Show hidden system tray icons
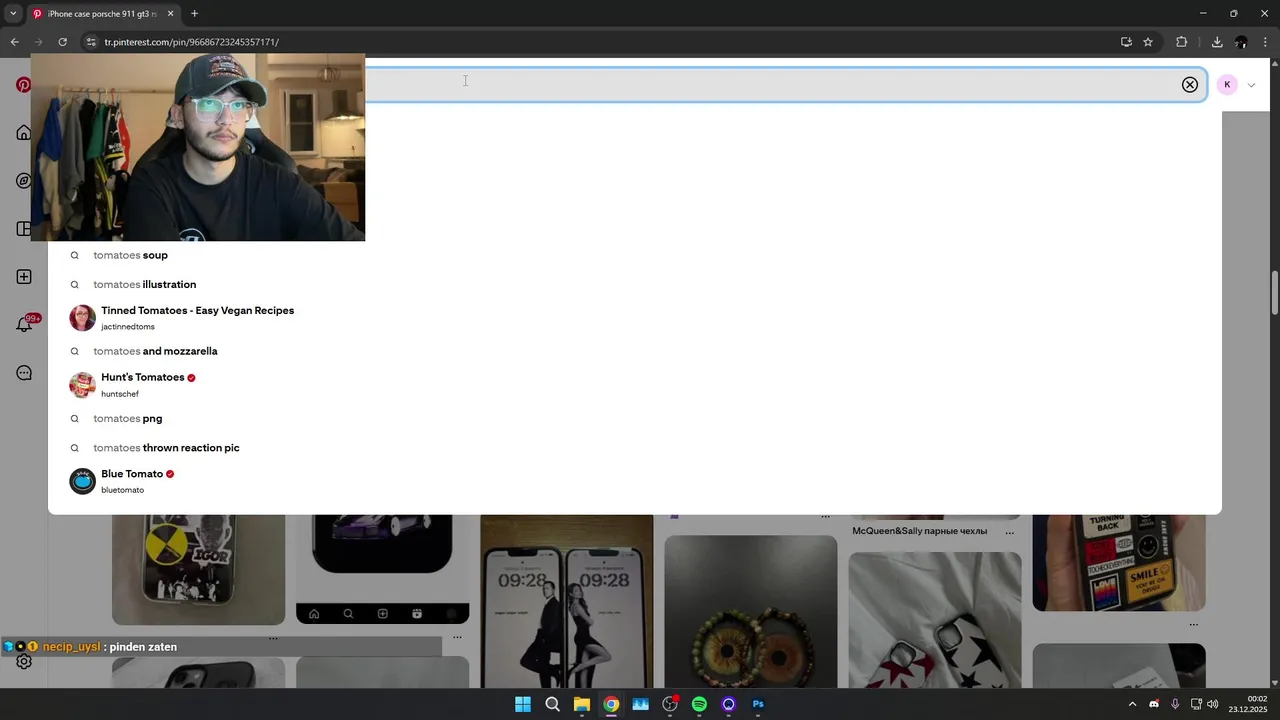1280x720 pixels. [x=1132, y=704]
